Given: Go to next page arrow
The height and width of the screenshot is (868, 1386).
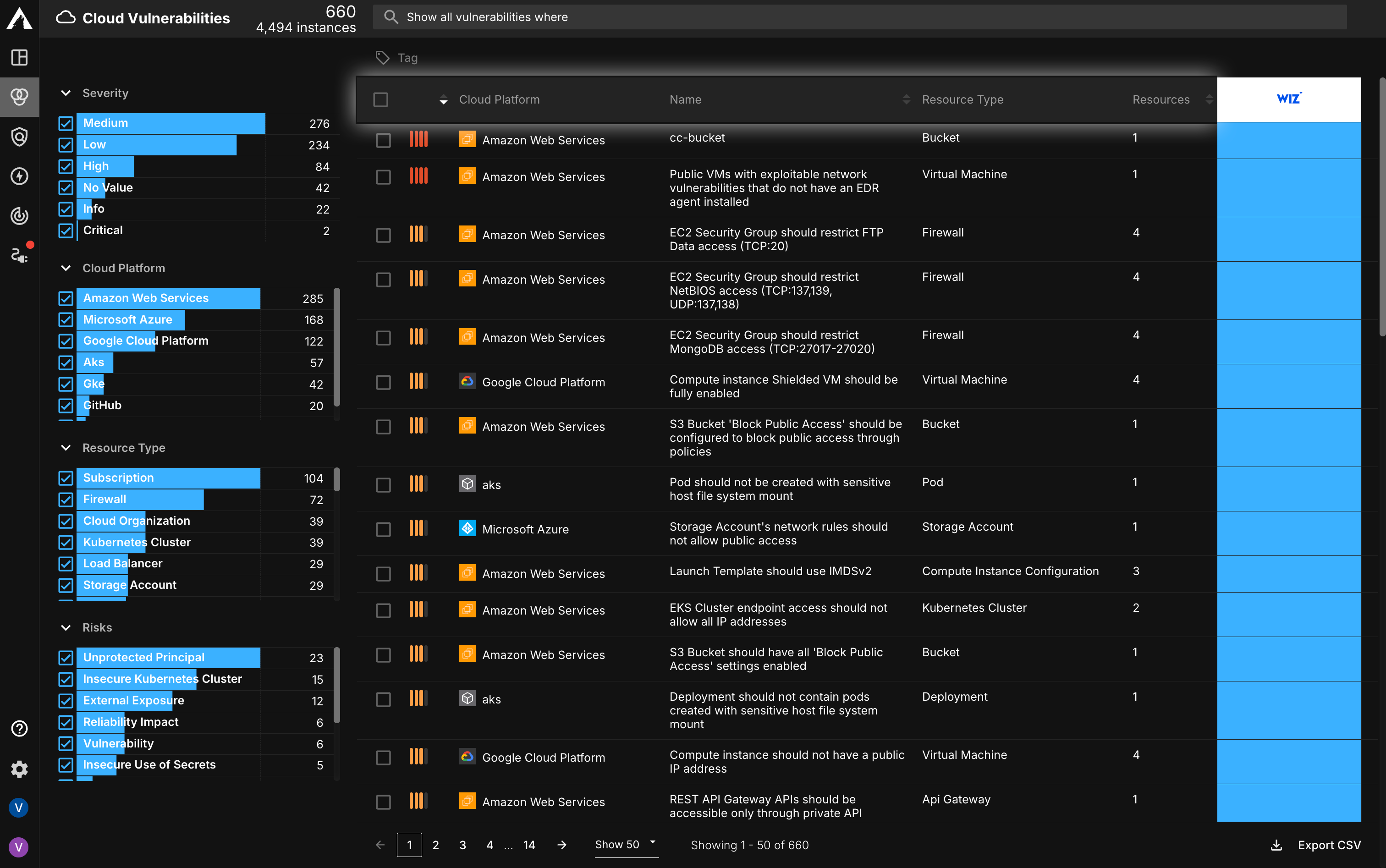Looking at the screenshot, I should (562, 845).
